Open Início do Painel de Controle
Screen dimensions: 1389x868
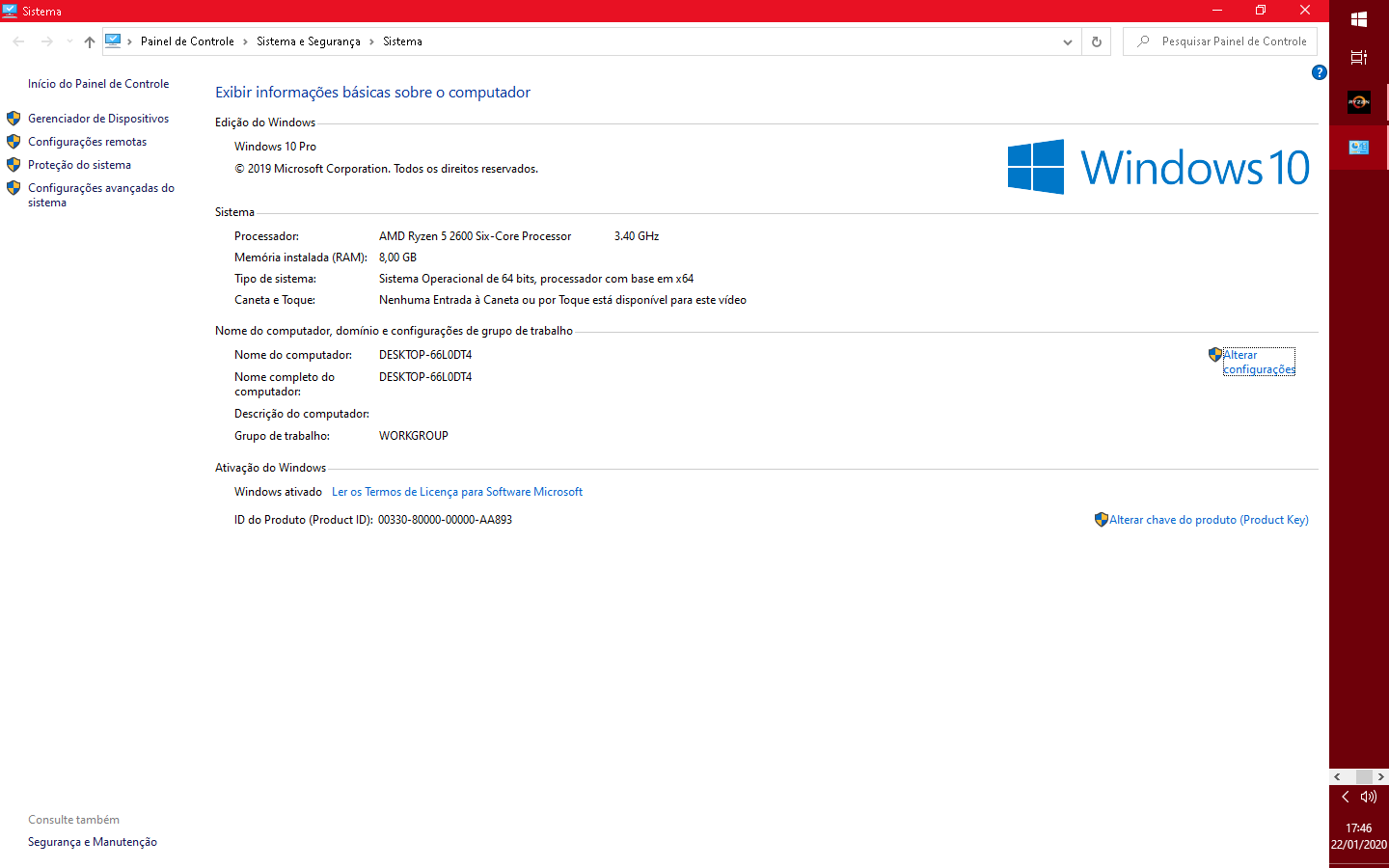[98, 84]
